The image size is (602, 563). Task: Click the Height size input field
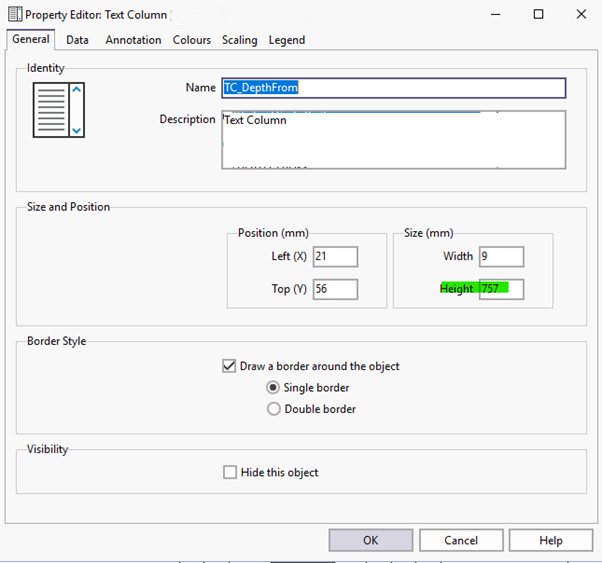click(501, 289)
